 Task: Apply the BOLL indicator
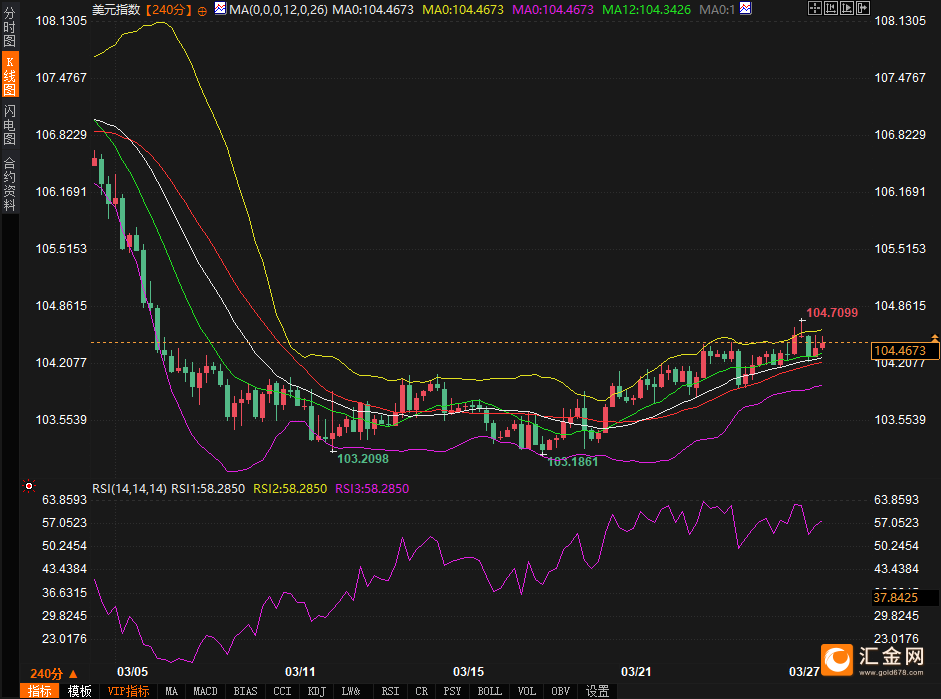coord(490,691)
